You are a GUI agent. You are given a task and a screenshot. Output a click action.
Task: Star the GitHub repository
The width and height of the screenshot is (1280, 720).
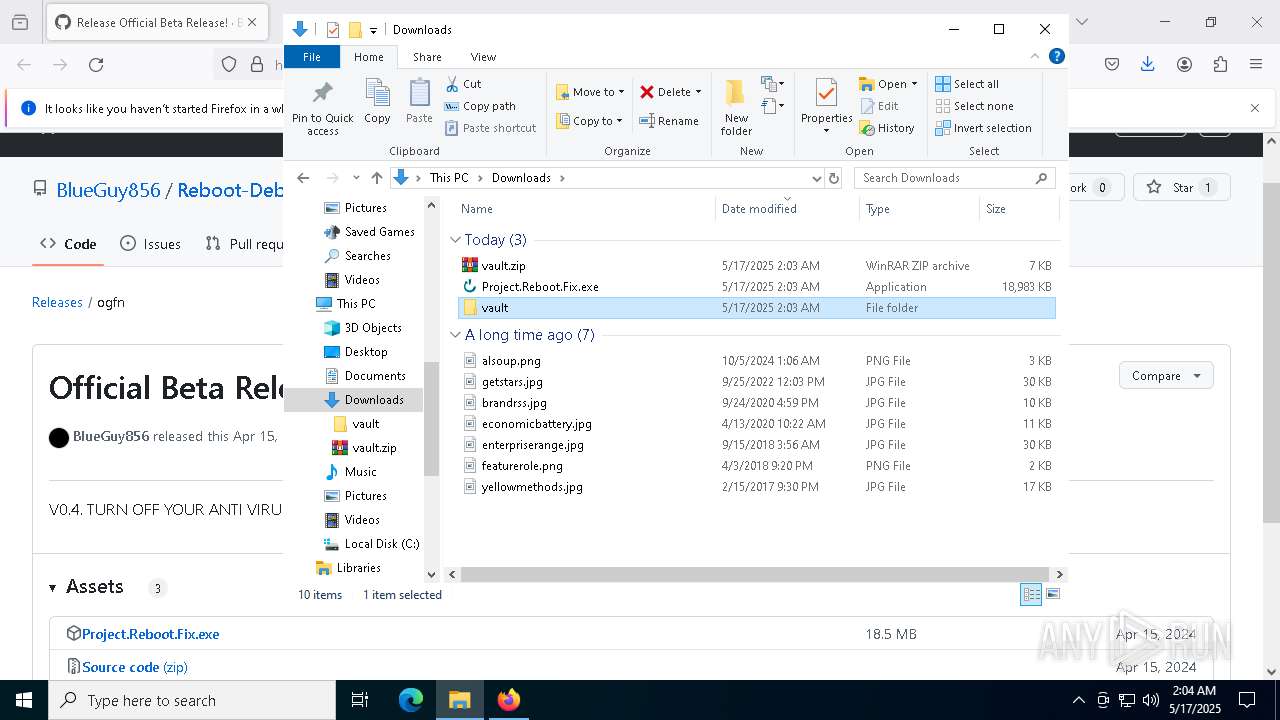pos(1181,187)
